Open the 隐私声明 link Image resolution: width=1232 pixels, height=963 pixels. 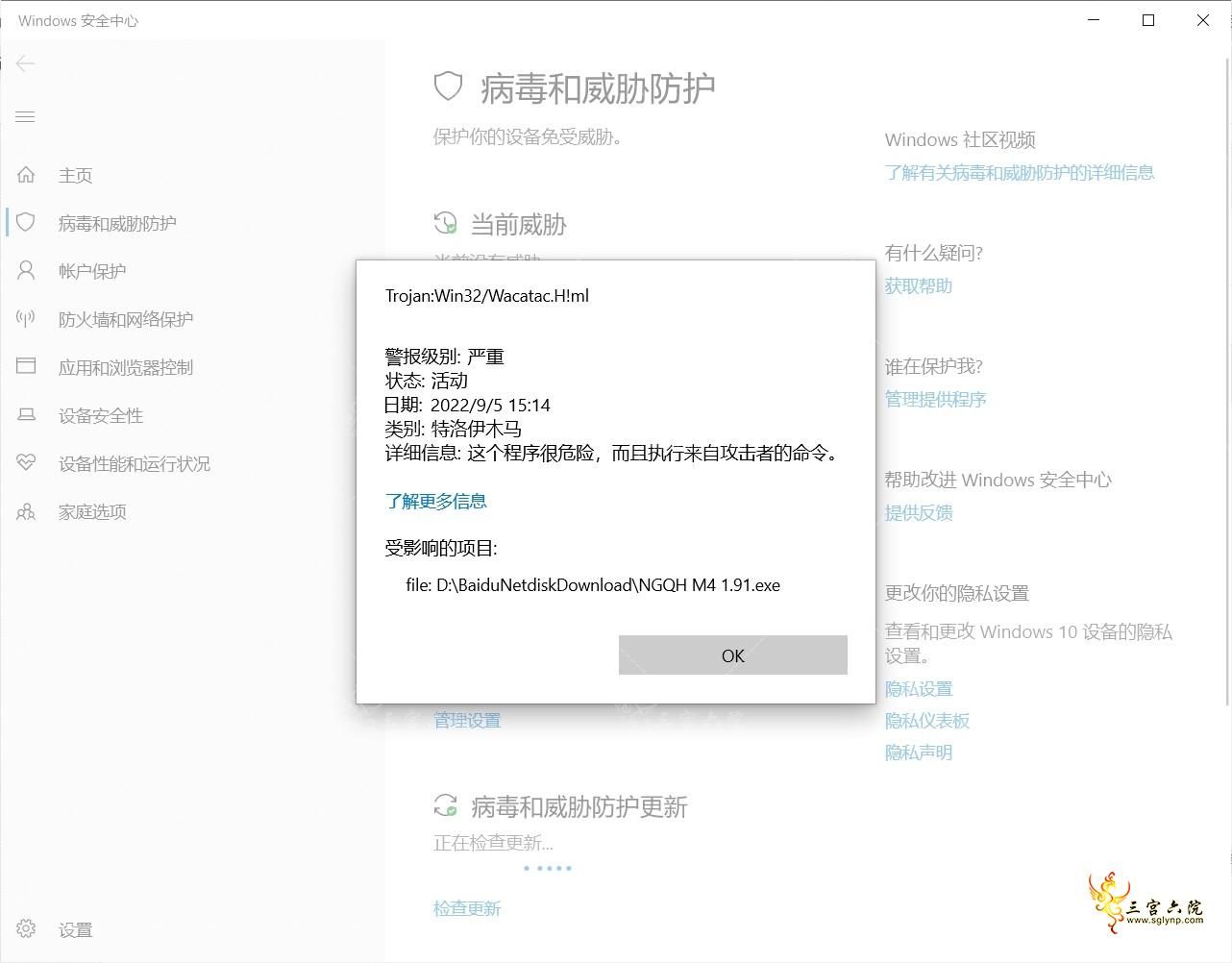click(x=919, y=752)
